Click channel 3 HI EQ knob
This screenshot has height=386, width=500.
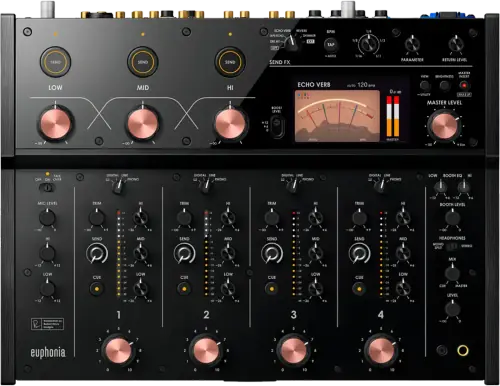coord(315,218)
